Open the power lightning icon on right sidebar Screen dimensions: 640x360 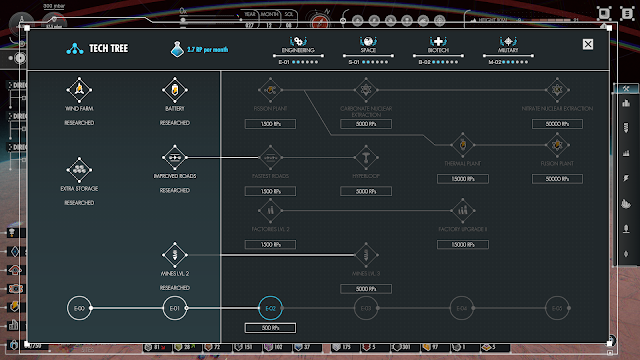(626, 178)
